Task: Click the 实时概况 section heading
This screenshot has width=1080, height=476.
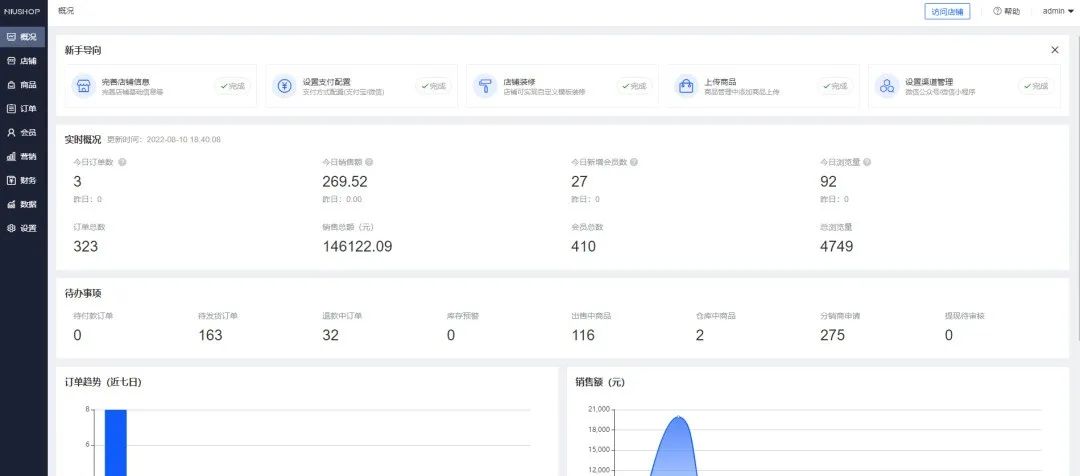Action: (x=83, y=139)
